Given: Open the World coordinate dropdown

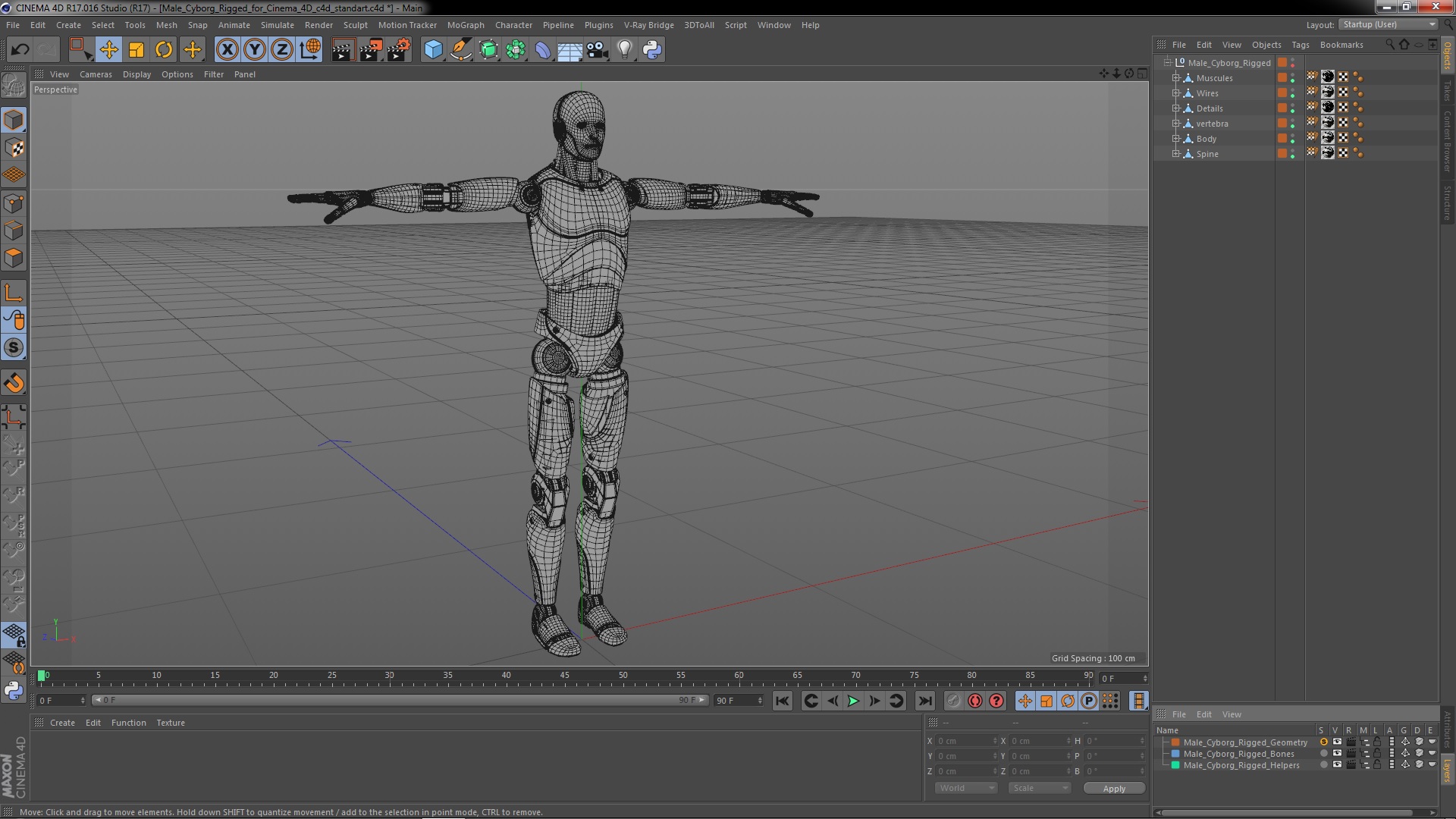Looking at the screenshot, I should [965, 788].
